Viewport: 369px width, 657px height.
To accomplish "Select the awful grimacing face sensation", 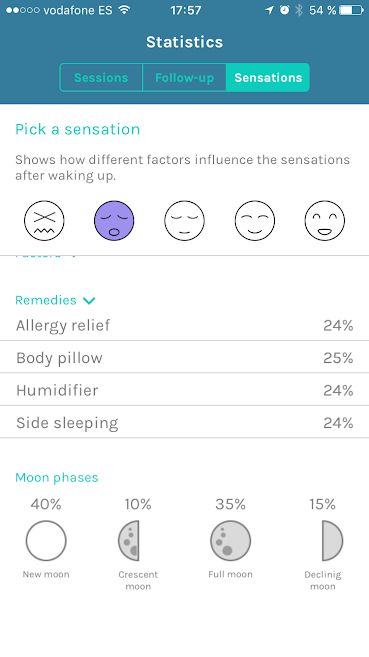I will [x=44, y=220].
